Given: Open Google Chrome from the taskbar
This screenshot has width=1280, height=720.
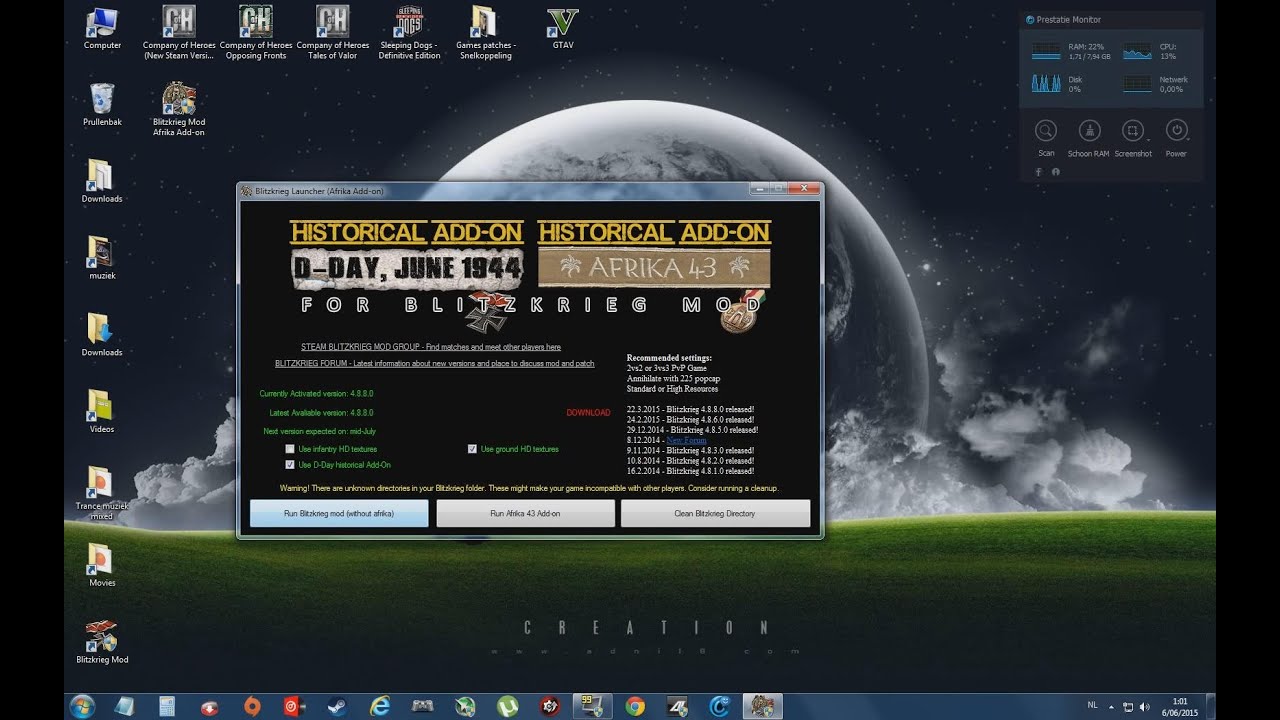Looking at the screenshot, I should tap(634, 706).
